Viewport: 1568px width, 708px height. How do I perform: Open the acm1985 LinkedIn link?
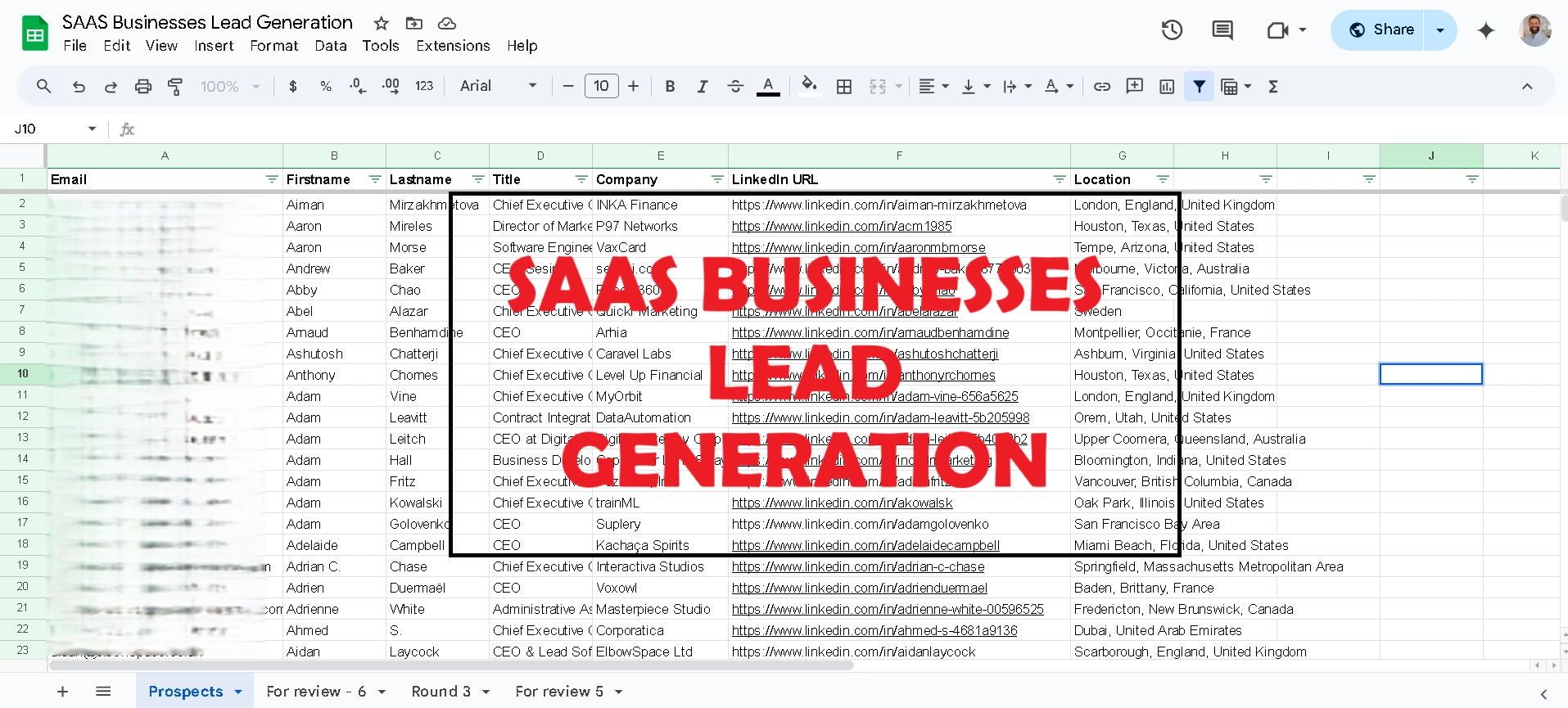coord(841,226)
